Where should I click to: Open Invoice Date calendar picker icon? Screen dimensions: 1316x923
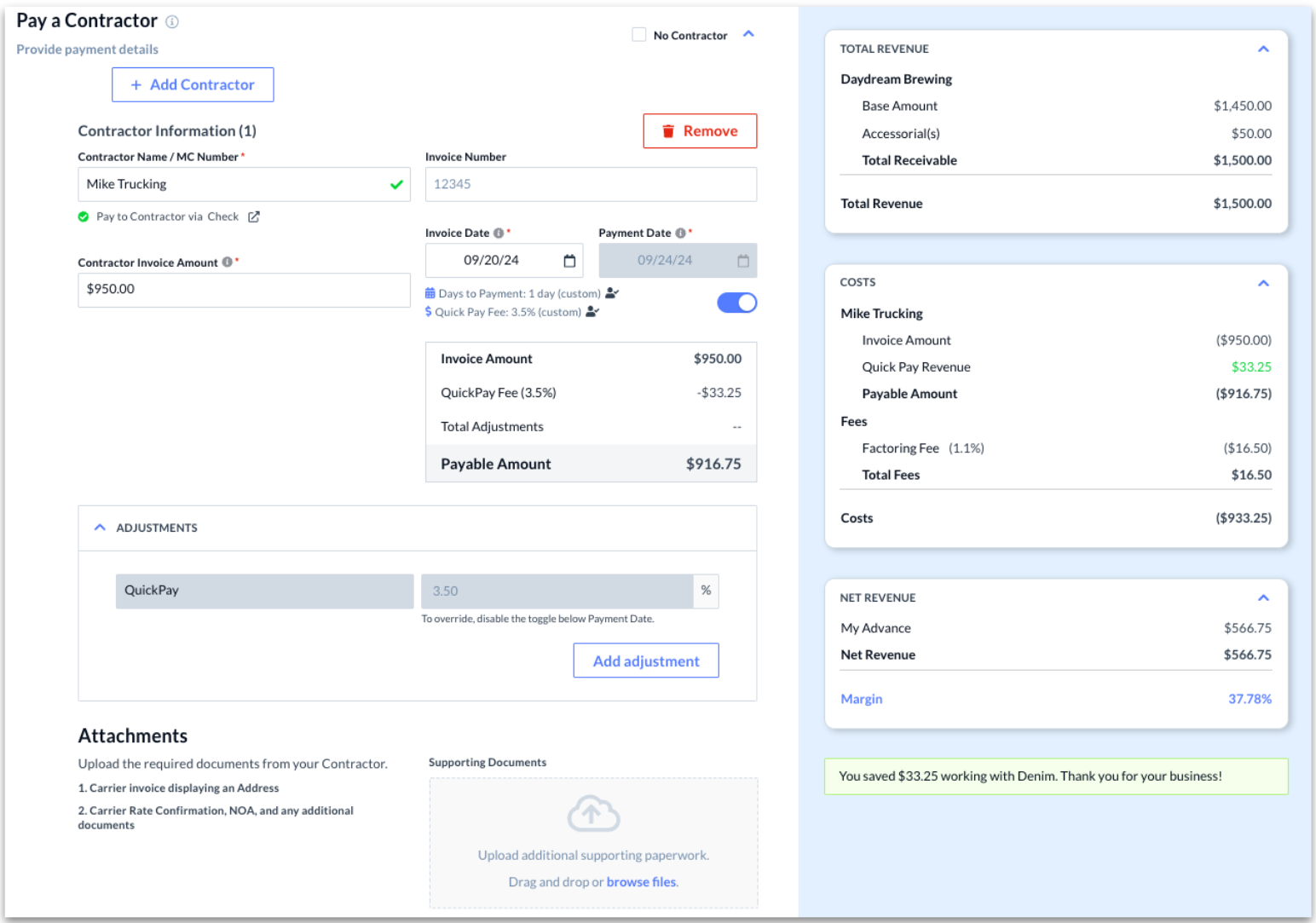point(569,261)
